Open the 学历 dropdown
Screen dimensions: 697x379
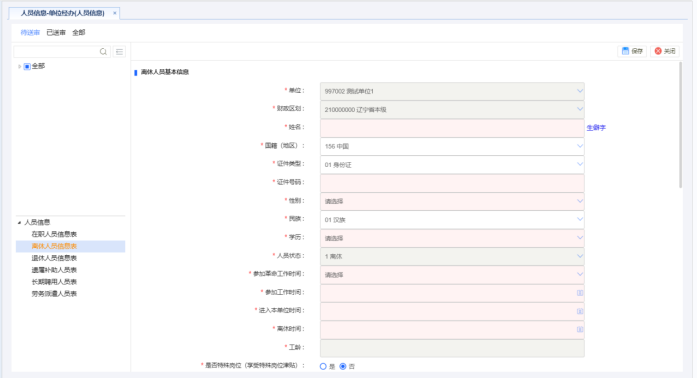pos(452,238)
